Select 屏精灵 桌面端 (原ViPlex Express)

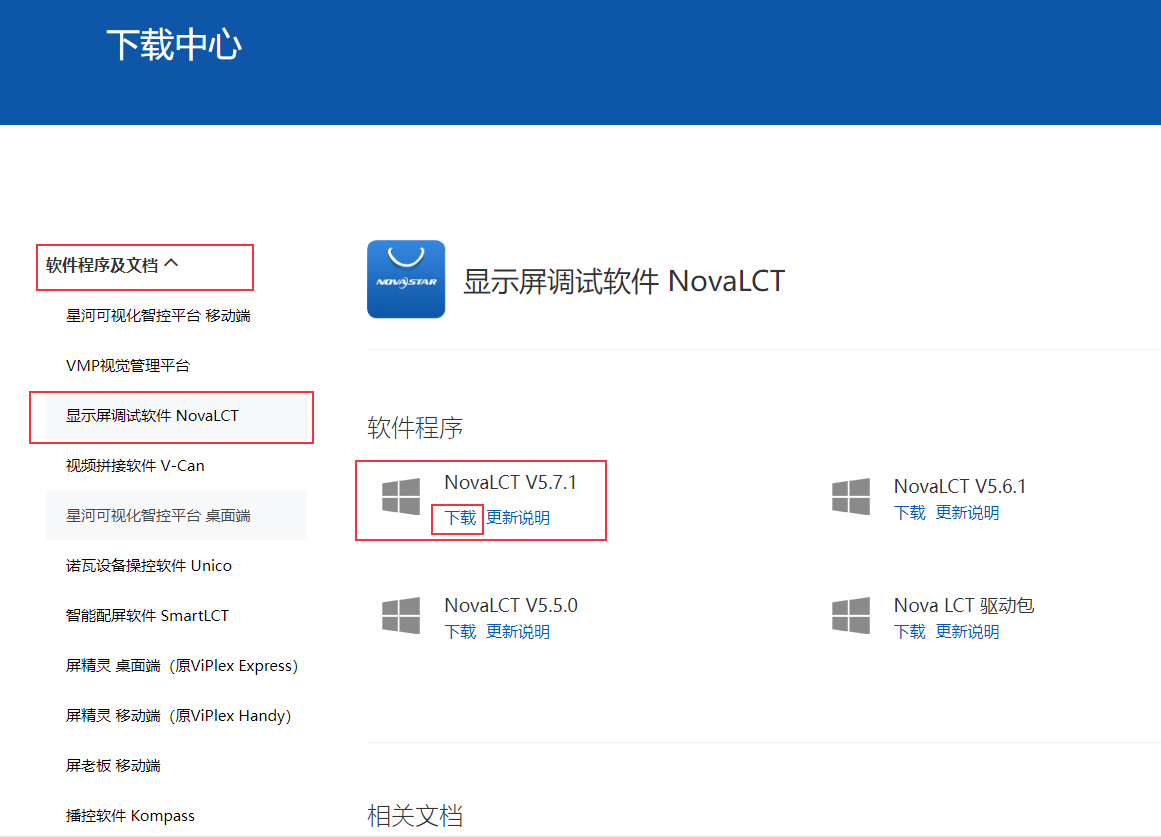[x=182, y=666]
